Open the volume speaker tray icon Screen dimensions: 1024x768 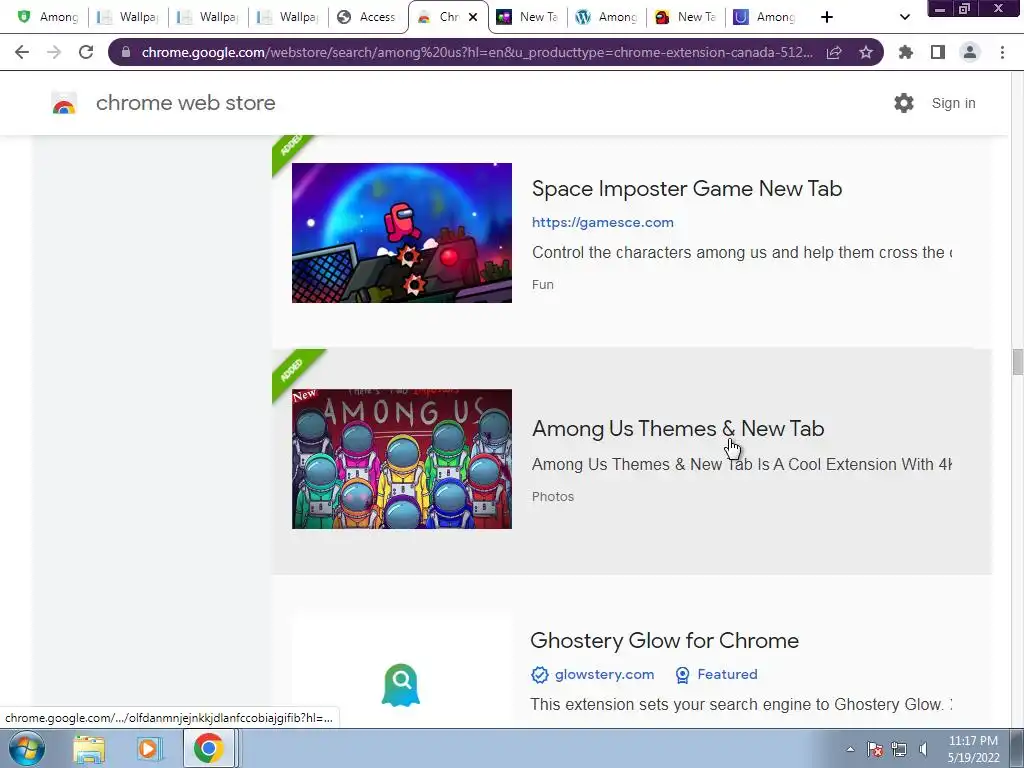pyautogui.click(x=923, y=749)
